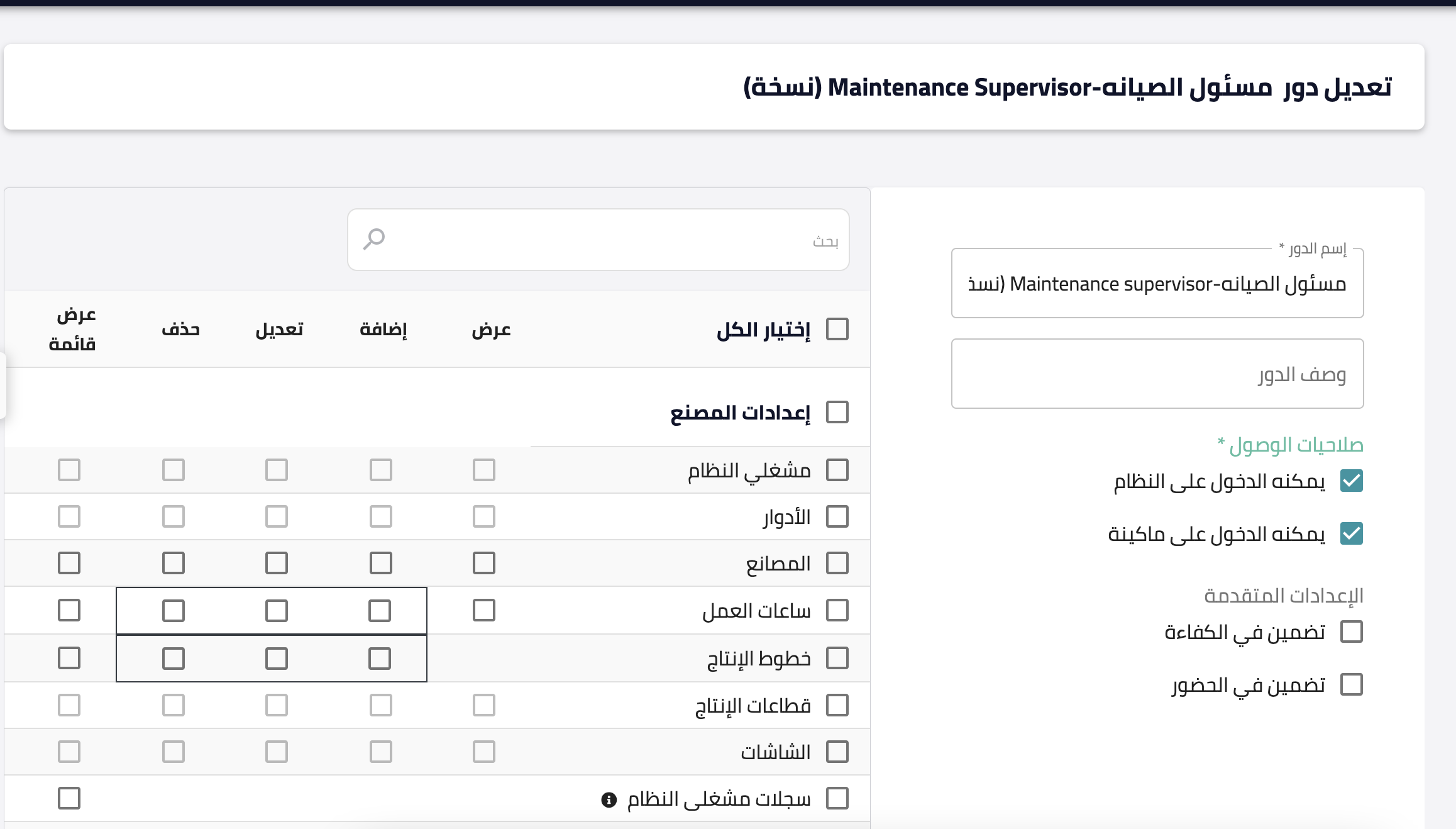Click info icon beside سجلات مشغلي النظام
The height and width of the screenshot is (829, 1456).
[609, 799]
